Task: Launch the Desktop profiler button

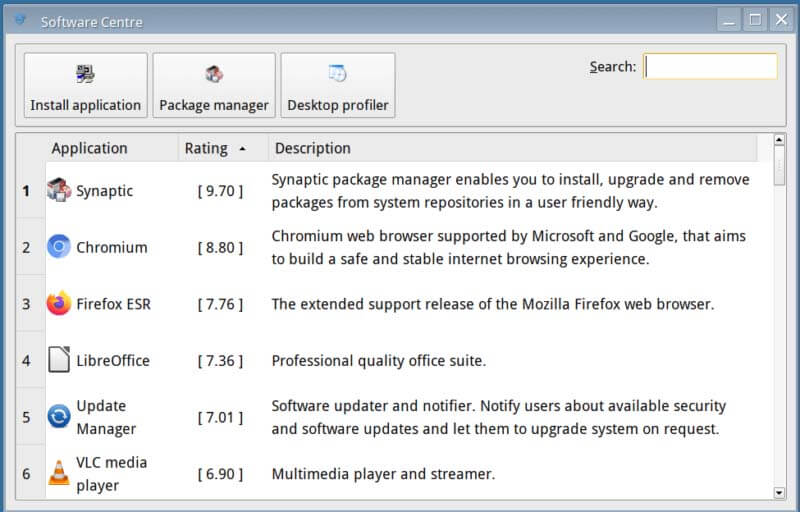Action: click(x=338, y=86)
